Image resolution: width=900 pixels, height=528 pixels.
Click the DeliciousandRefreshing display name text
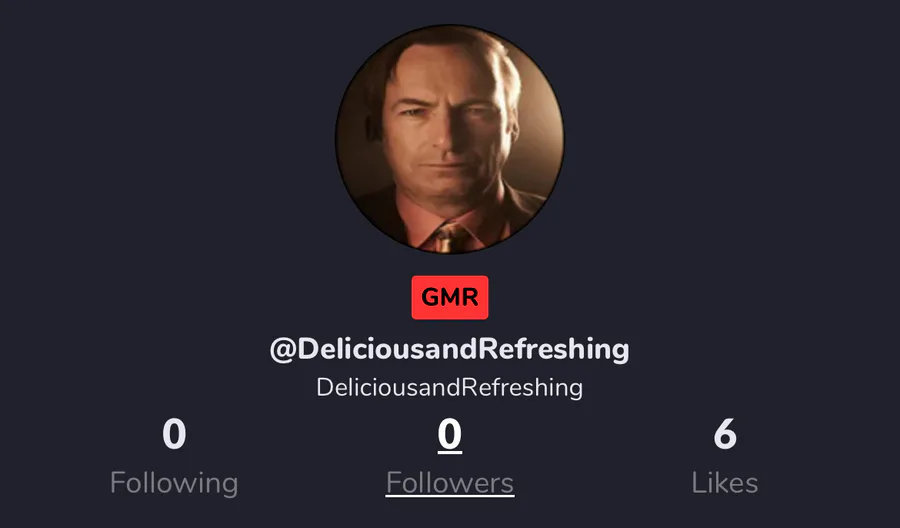point(449,387)
